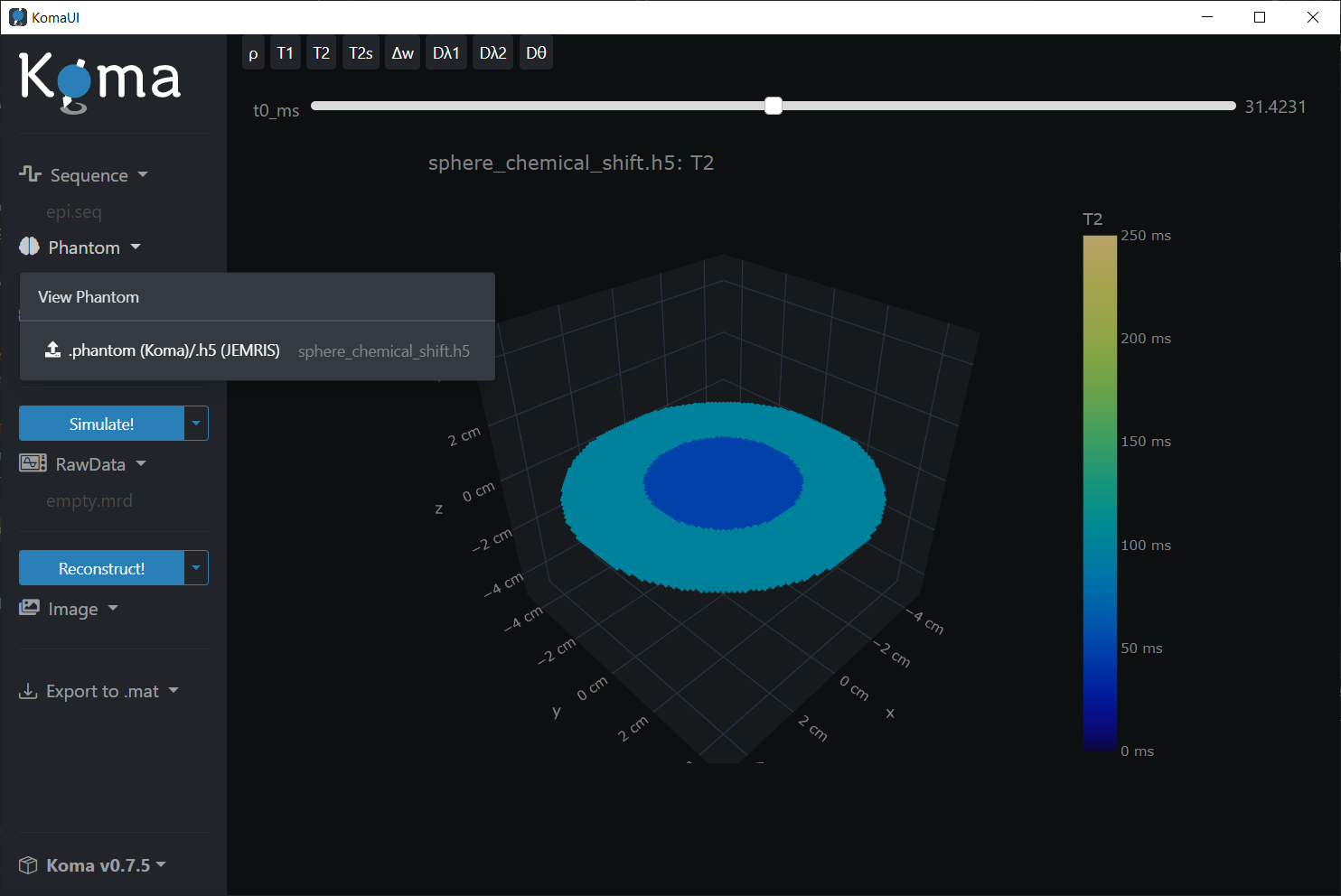The height and width of the screenshot is (896, 1341).
Task: Switch the phantom plot to T1
Action: tap(285, 53)
